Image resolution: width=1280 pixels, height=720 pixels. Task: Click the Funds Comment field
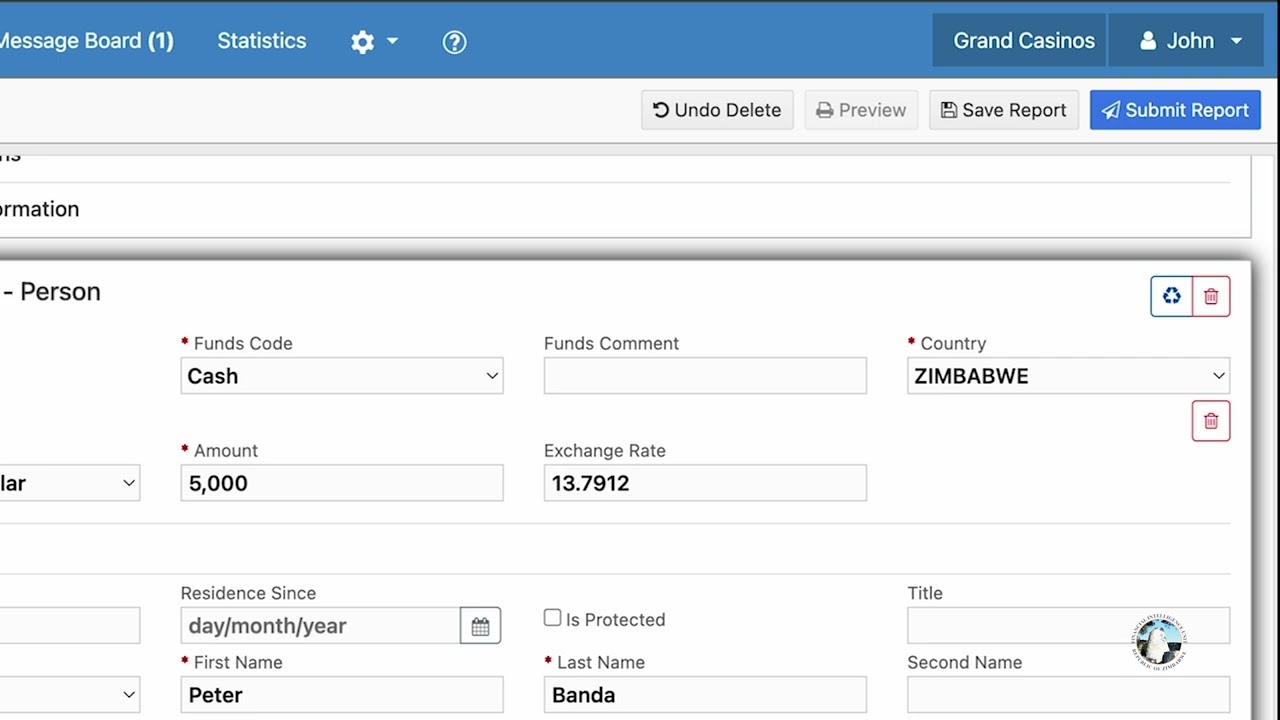click(705, 376)
